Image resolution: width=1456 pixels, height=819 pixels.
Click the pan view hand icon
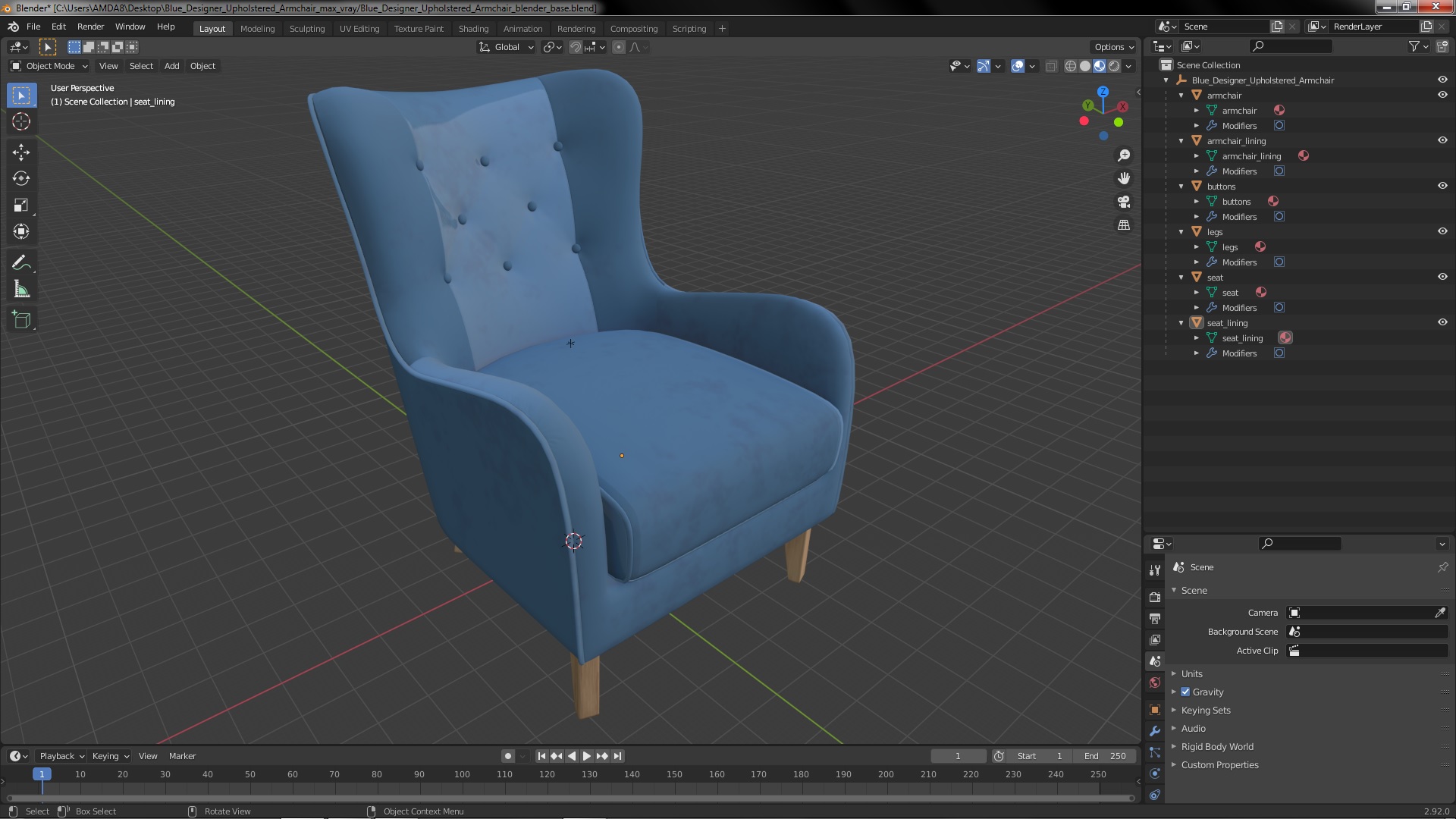coord(1124,178)
